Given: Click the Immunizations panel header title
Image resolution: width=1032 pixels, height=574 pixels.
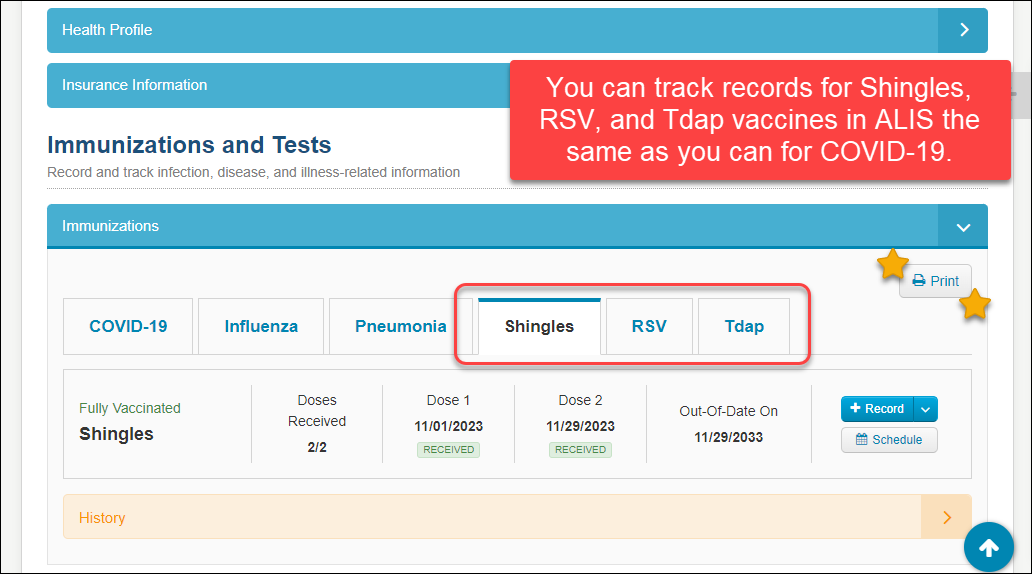Looking at the screenshot, I should pos(111,226).
